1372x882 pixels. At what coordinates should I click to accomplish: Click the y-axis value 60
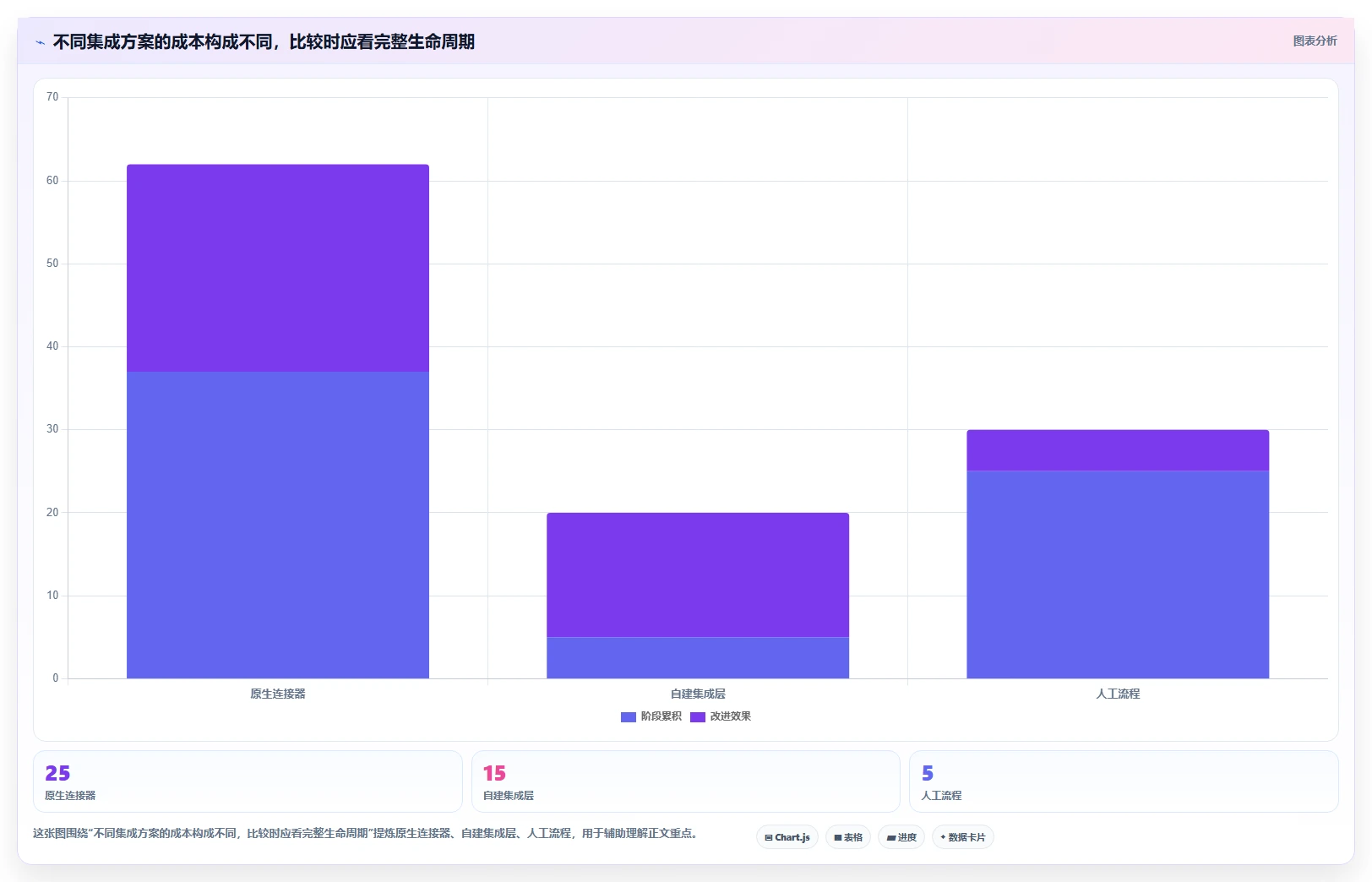coord(52,181)
